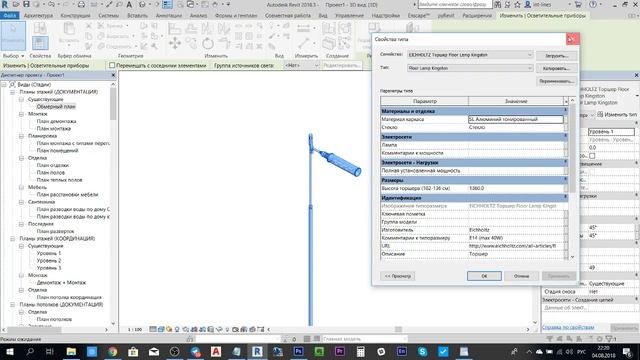The width and height of the screenshot is (640, 360).
Task: Open the Вставить ribbon tab
Action: (x=138, y=16)
